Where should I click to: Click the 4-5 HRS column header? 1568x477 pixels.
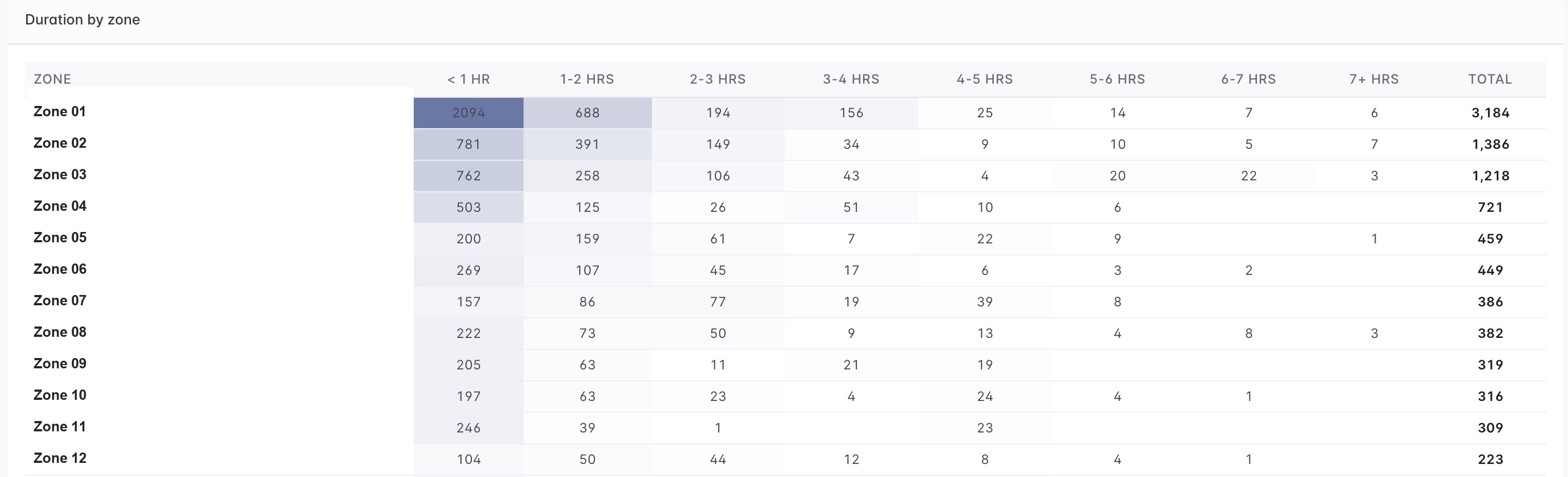point(984,79)
